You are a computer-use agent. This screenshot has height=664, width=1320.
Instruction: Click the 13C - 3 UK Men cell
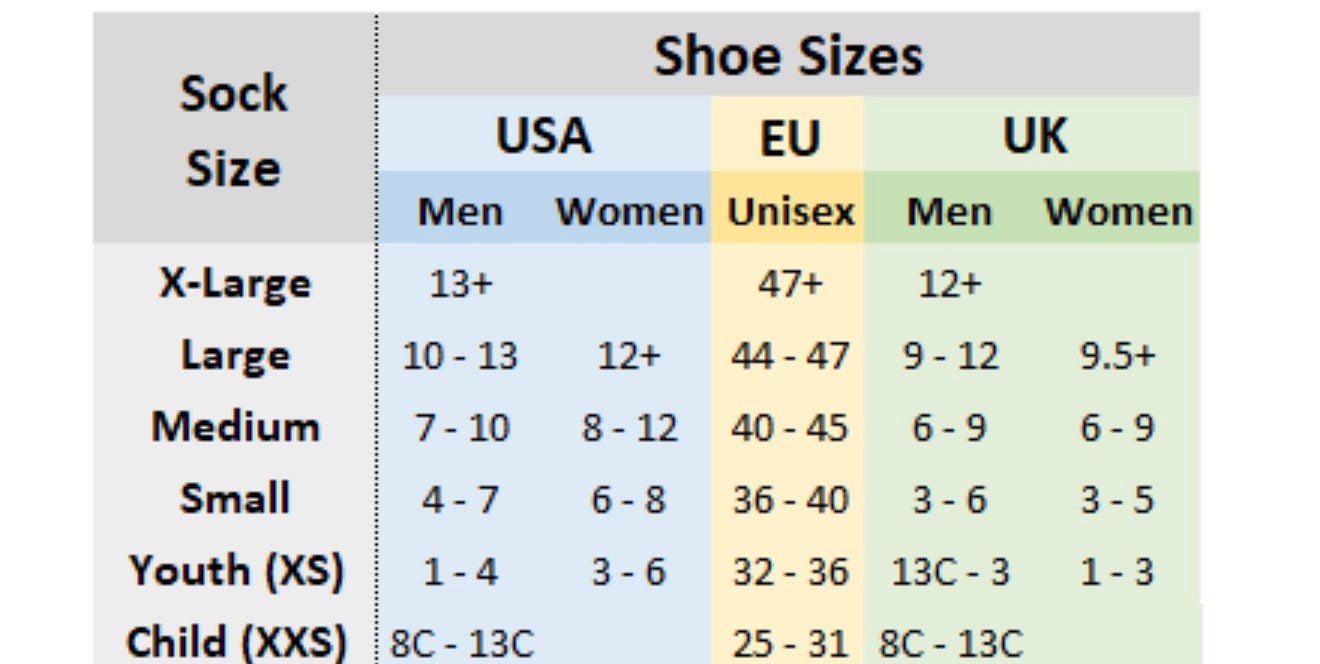click(950, 572)
